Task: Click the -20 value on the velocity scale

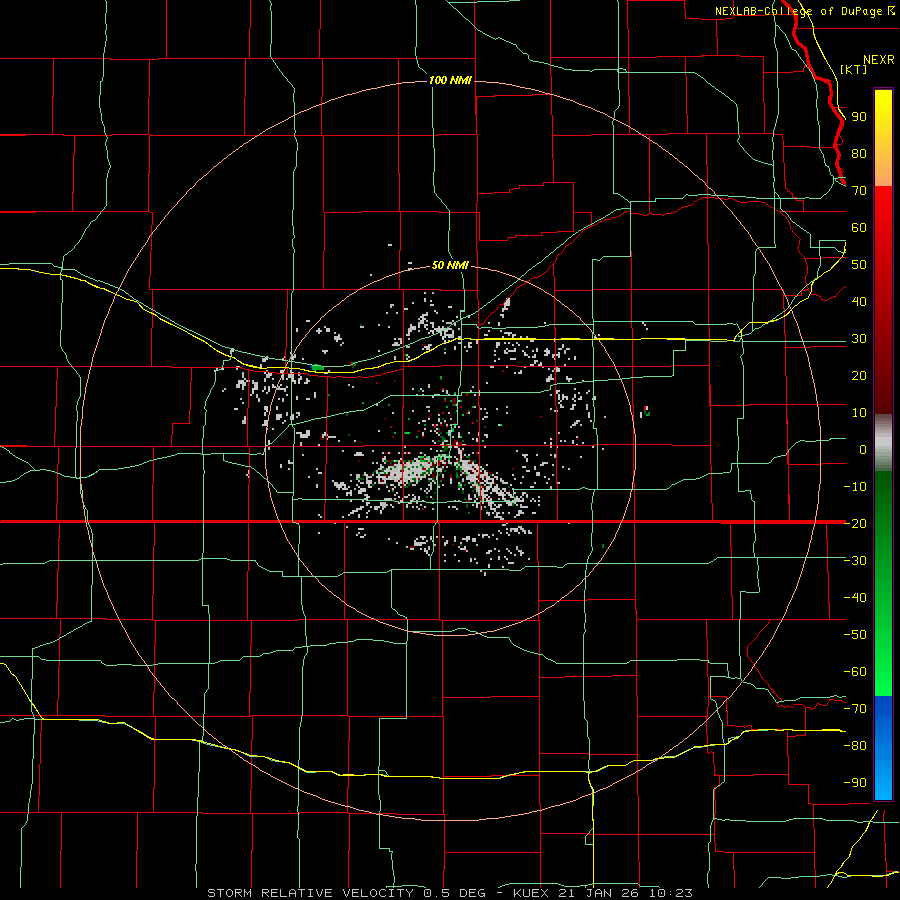Action: click(x=855, y=523)
